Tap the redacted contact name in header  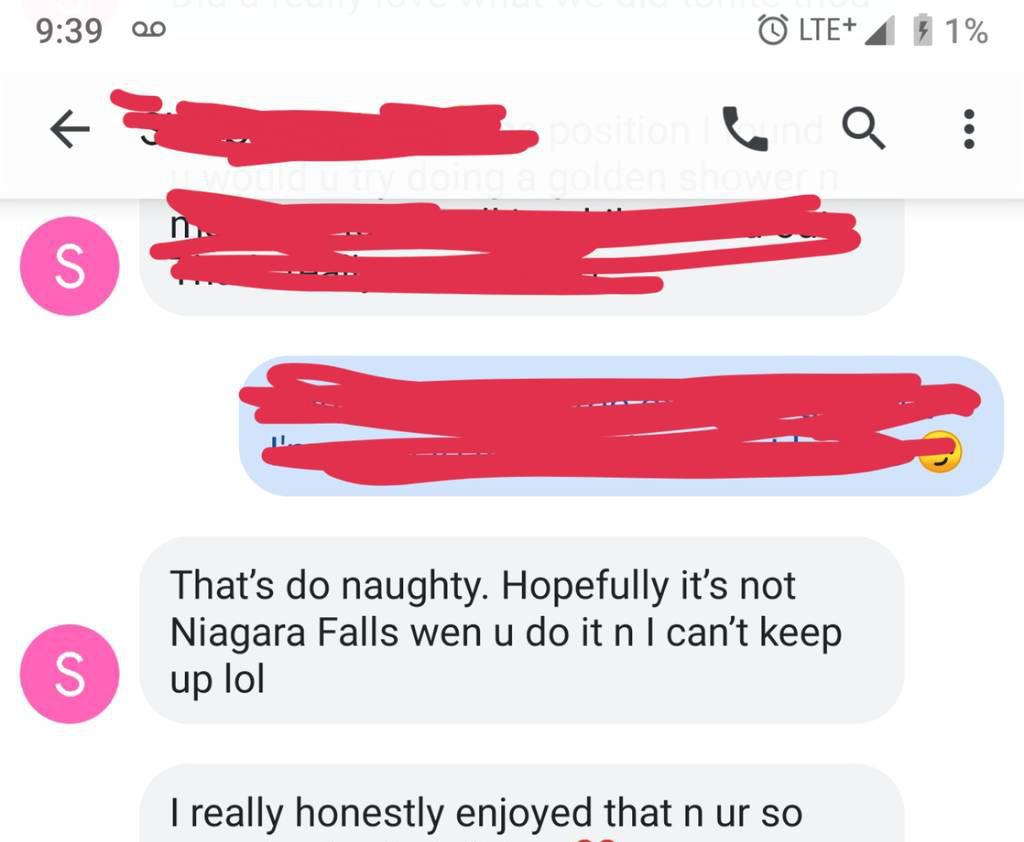(325, 128)
